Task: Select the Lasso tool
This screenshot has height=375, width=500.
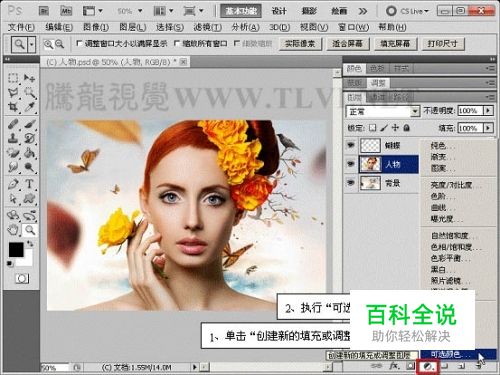Action: tap(13, 93)
